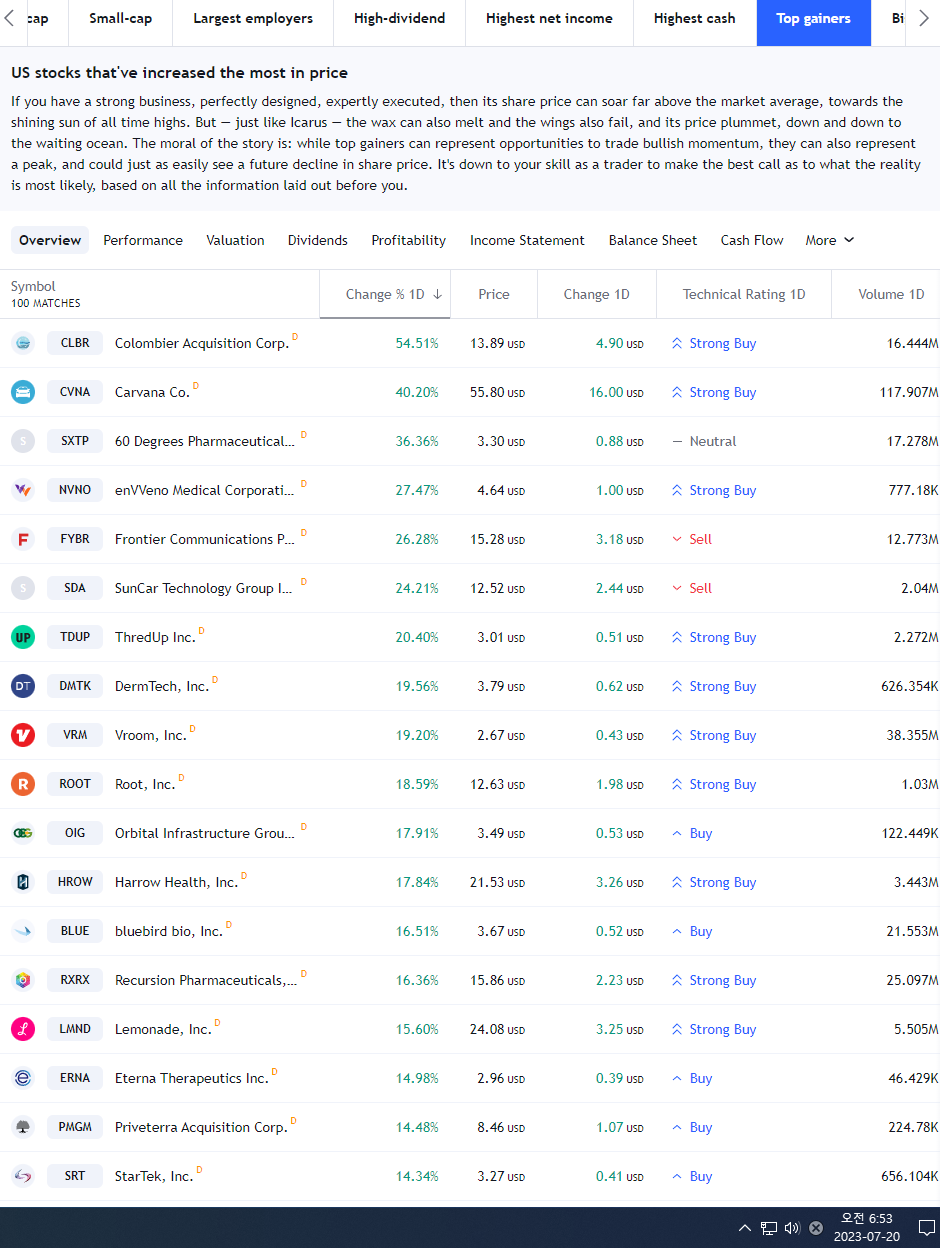Click the taskbar clock and date
The height and width of the screenshot is (1248, 940).
[x=866, y=1227]
